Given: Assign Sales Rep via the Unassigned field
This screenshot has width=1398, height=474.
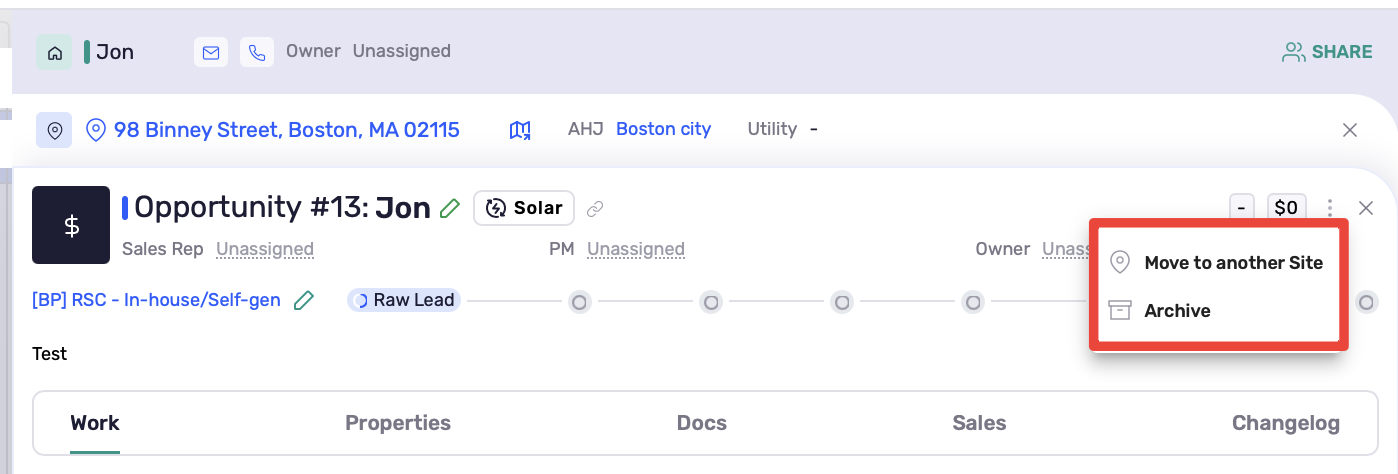Looking at the screenshot, I should tap(265, 249).
